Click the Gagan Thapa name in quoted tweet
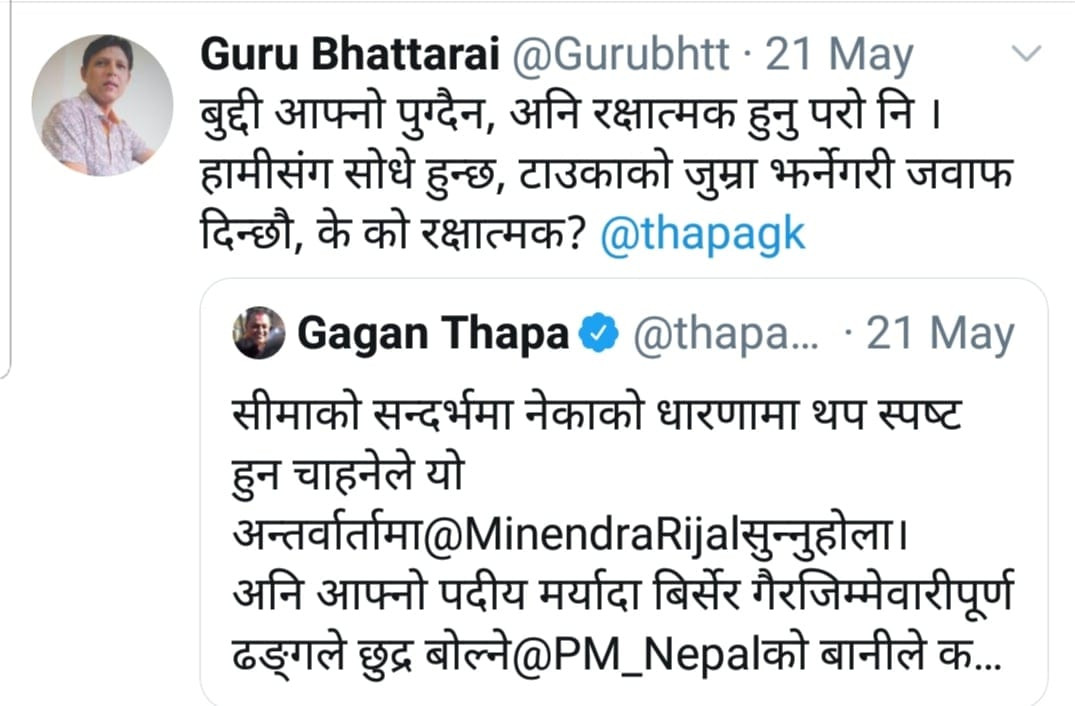 pyautogui.click(x=433, y=334)
